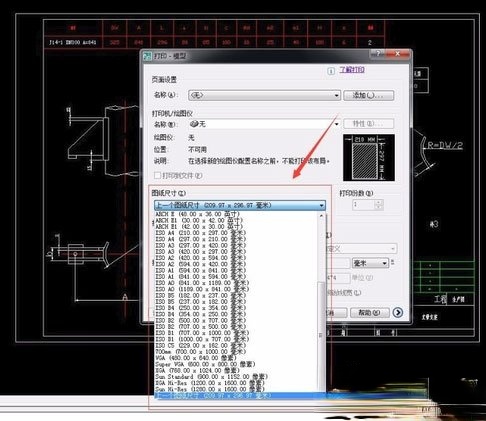Click the 210 MM paper preview thumbnail

(x=369, y=158)
